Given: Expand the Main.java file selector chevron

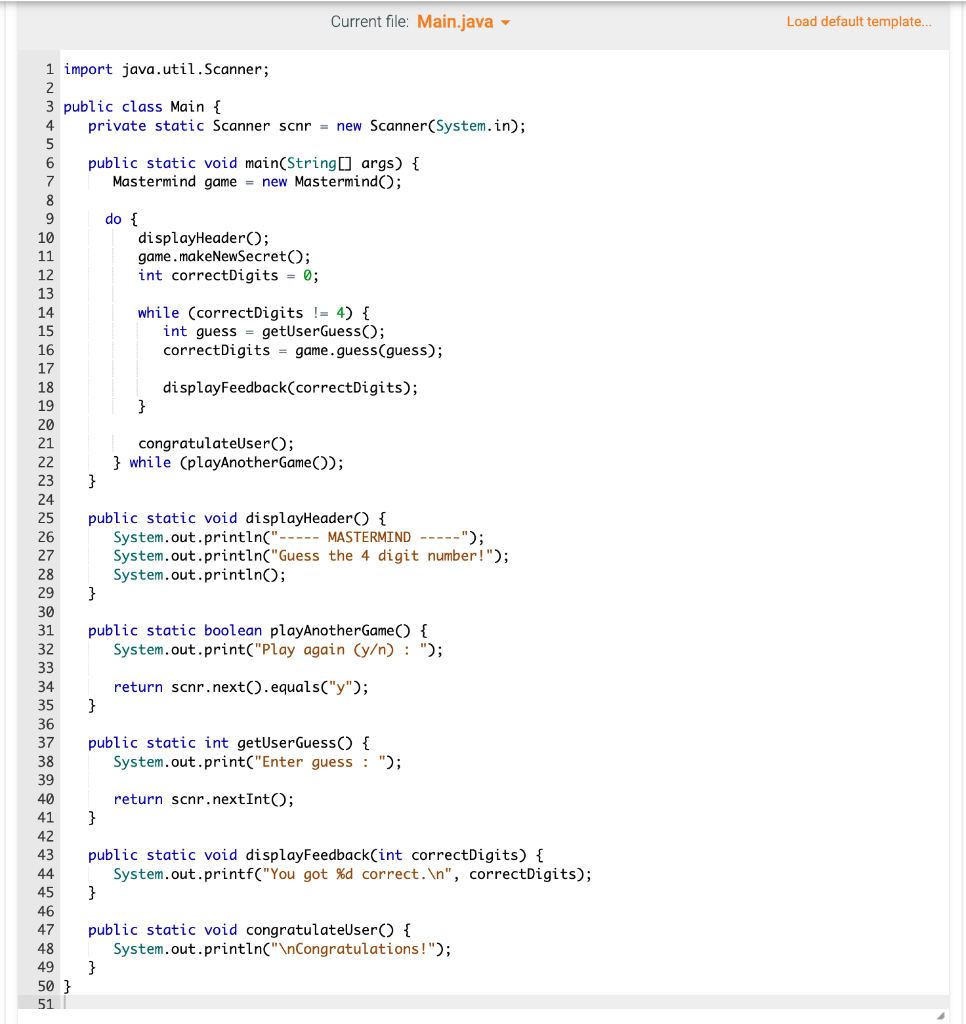Looking at the screenshot, I should tap(504, 21).
